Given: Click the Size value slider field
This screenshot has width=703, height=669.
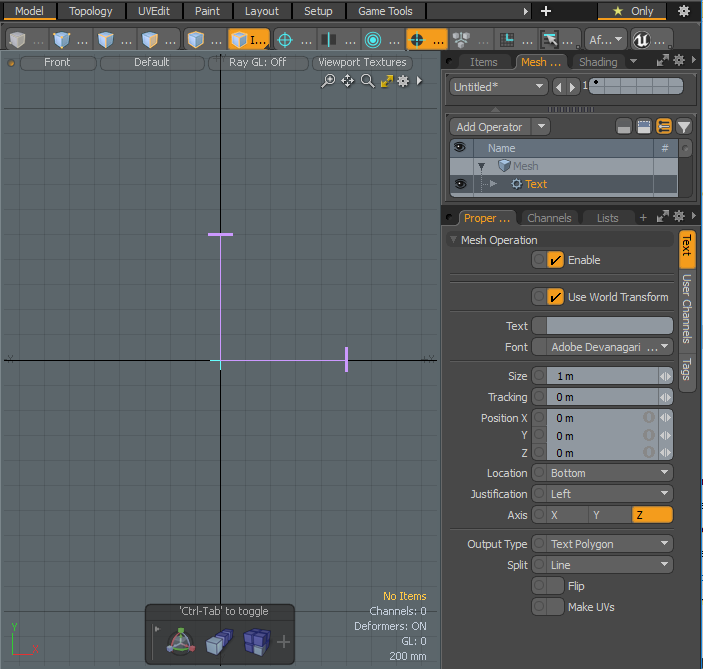Looking at the screenshot, I should 600,376.
